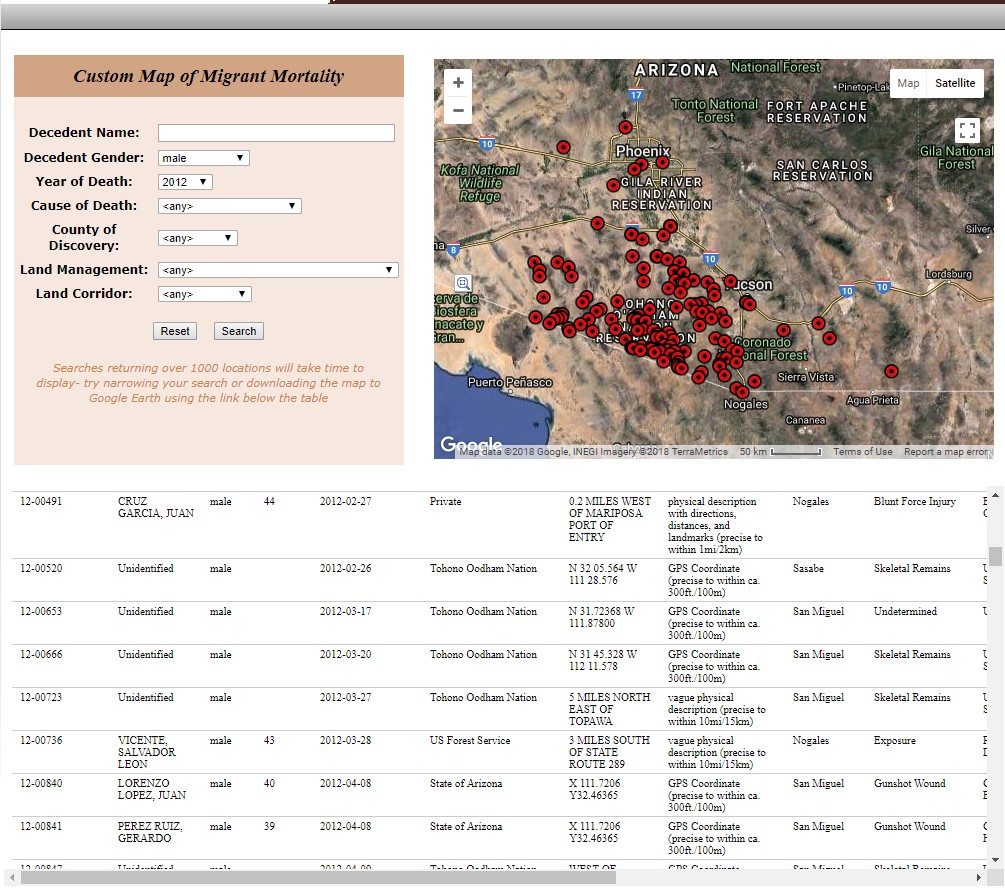Click the Google logo on the map
Screen dimensions: 1005x888
tap(471, 444)
